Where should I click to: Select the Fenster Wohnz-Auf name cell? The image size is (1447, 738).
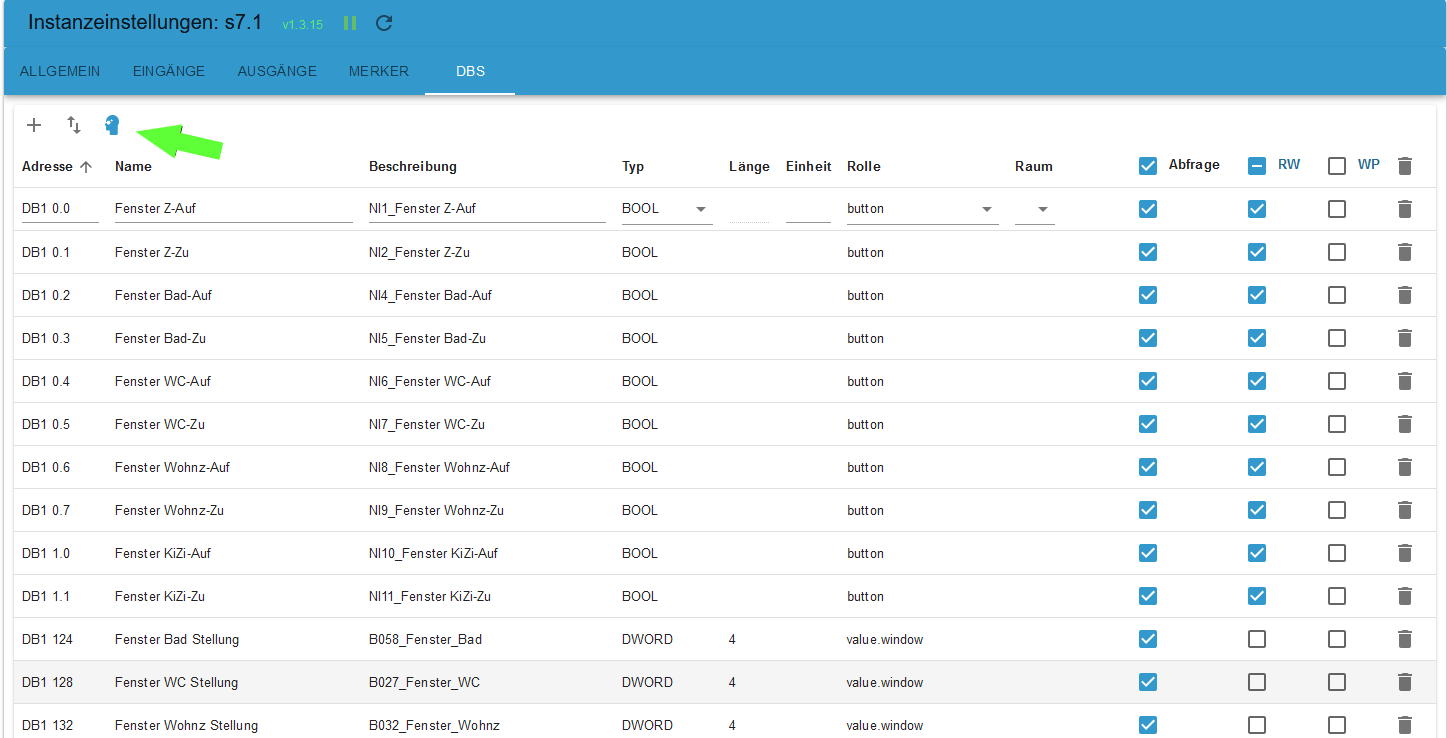point(172,467)
